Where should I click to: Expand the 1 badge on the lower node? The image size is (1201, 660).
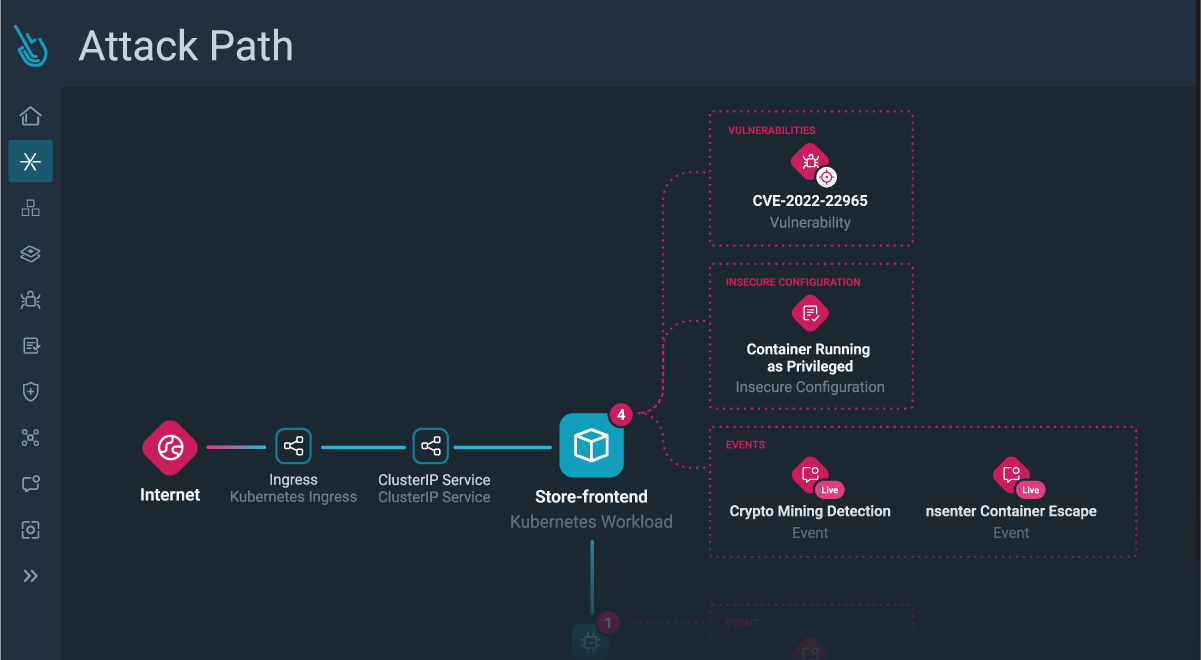(x=608, y=622)
